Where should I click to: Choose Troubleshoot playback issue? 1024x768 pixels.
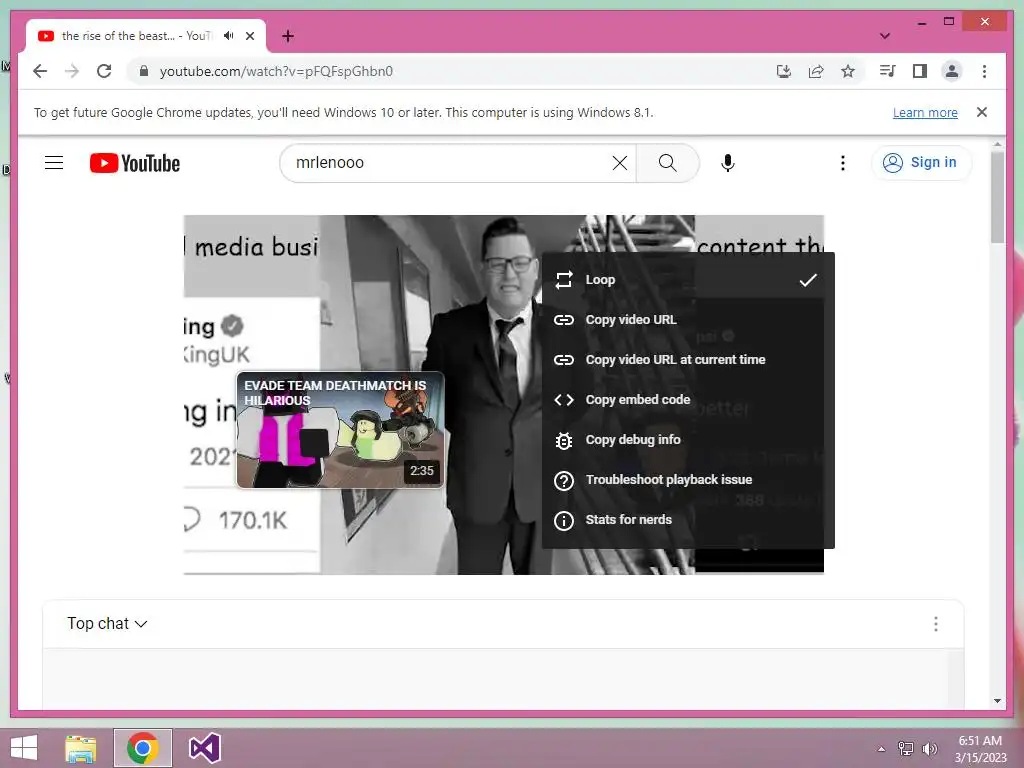pyautogui.click(x=688, y=480)
